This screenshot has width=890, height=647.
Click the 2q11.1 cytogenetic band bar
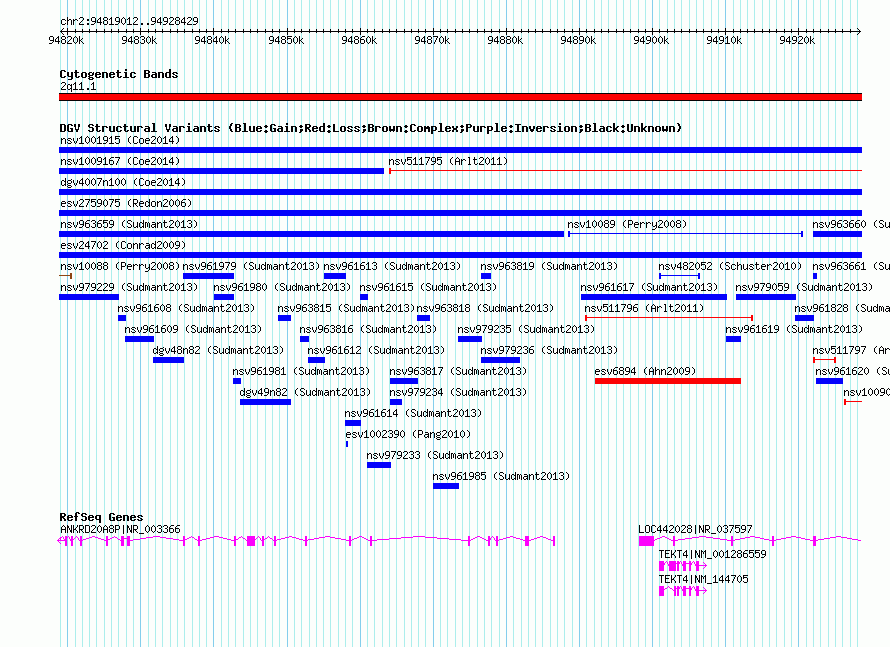point(460,97)
